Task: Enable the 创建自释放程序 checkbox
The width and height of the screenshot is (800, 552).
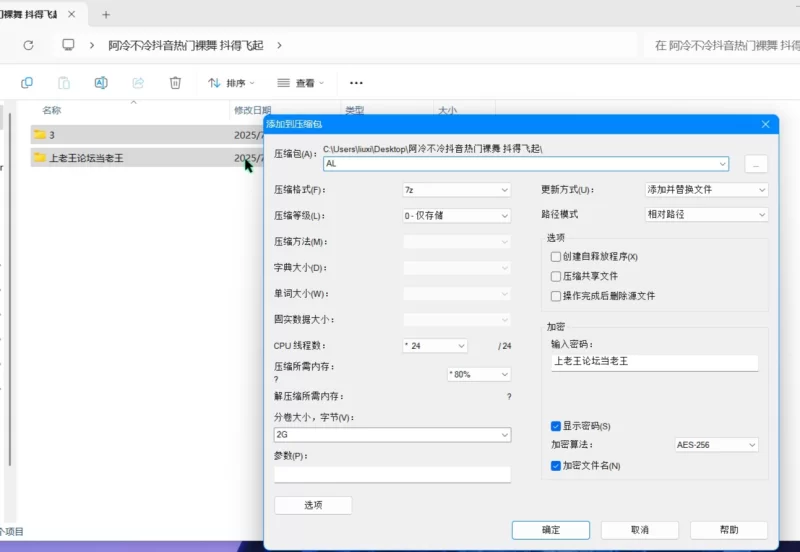Action: [x=556, y=257]
